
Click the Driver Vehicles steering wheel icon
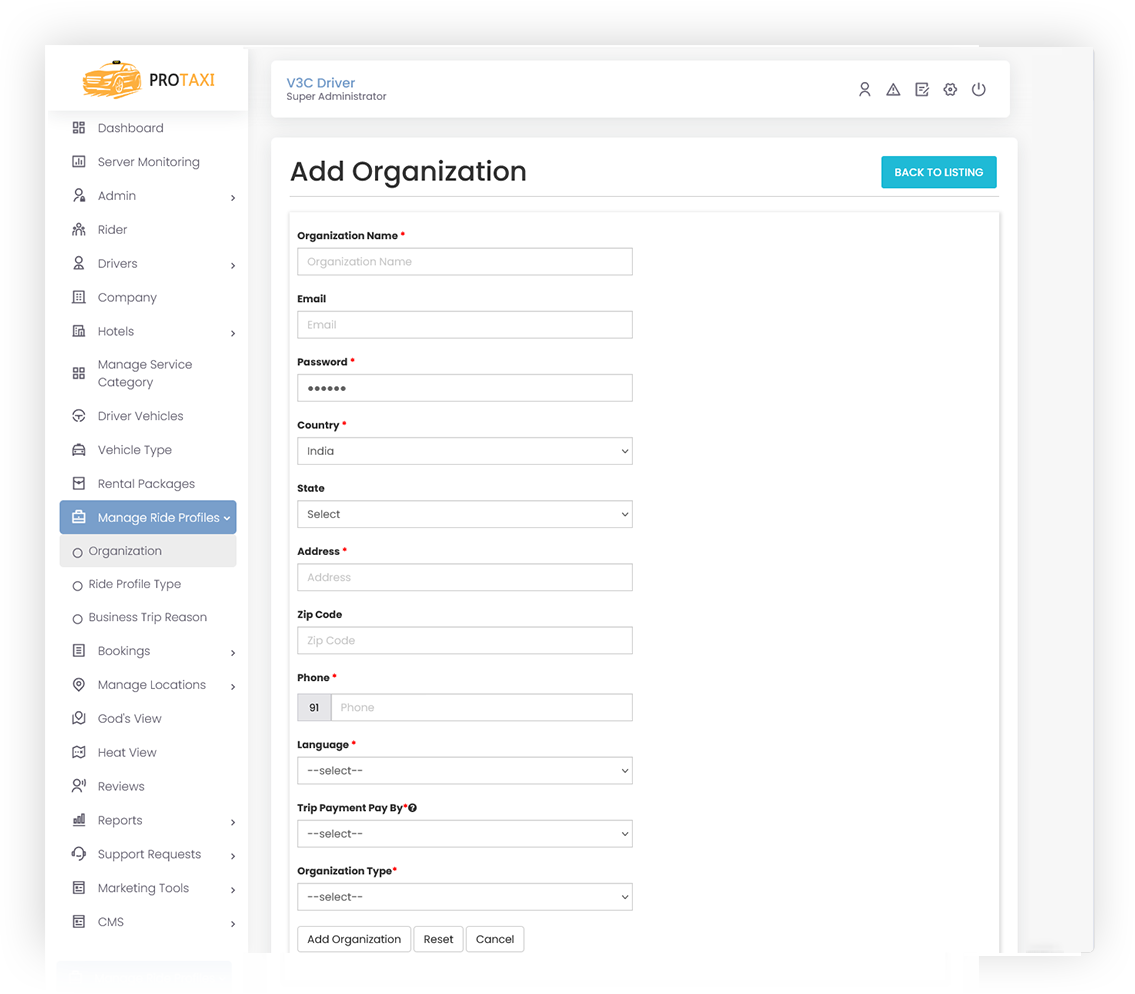coord(79,416)
